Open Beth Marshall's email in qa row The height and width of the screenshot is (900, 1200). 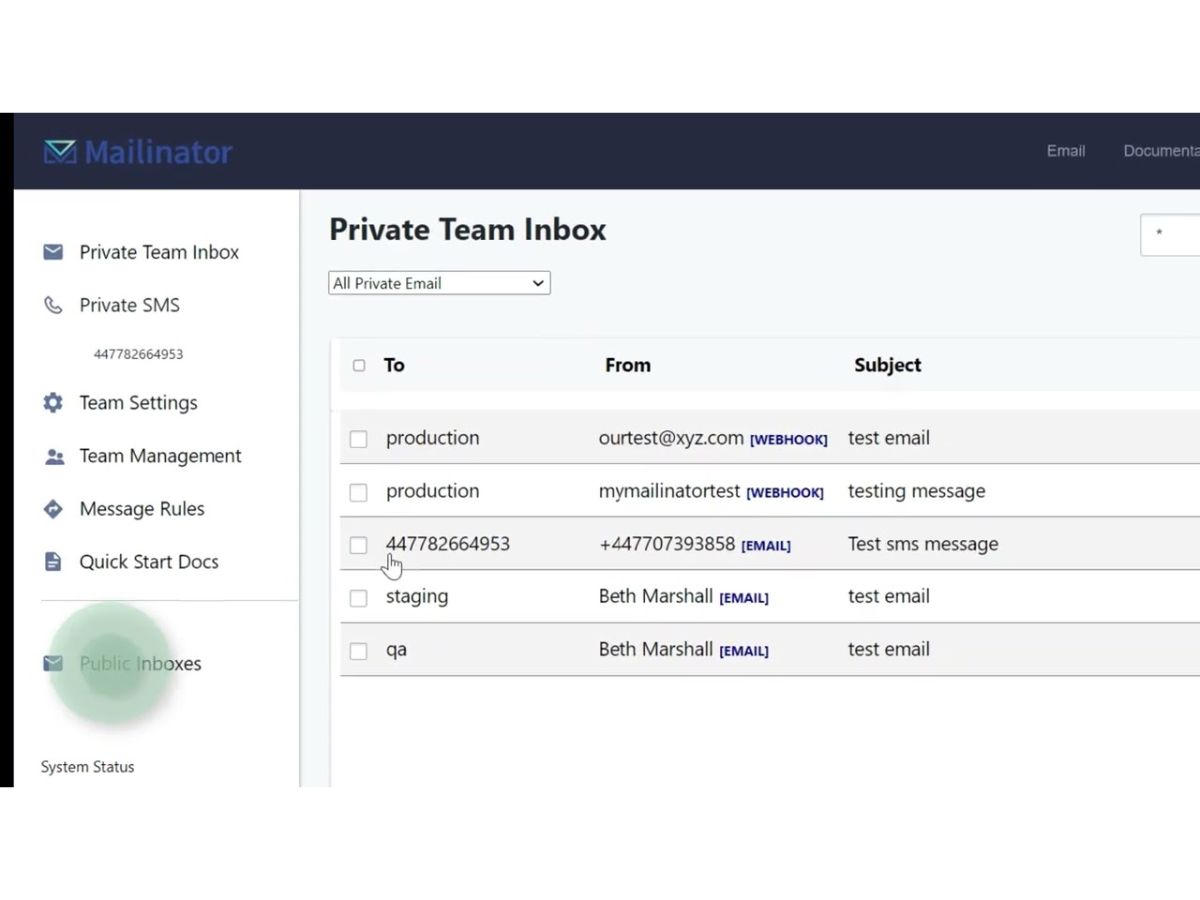[656, 649]
